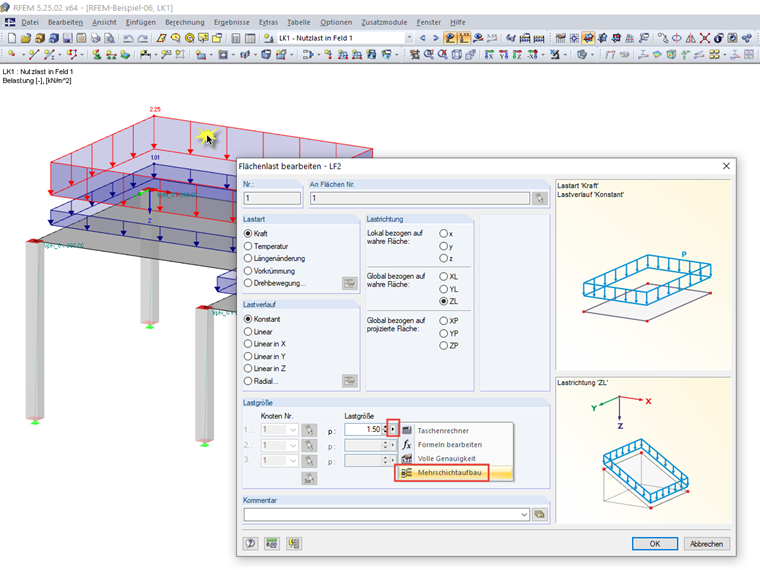Open the Hilfe menu

(x=458, y=22)
